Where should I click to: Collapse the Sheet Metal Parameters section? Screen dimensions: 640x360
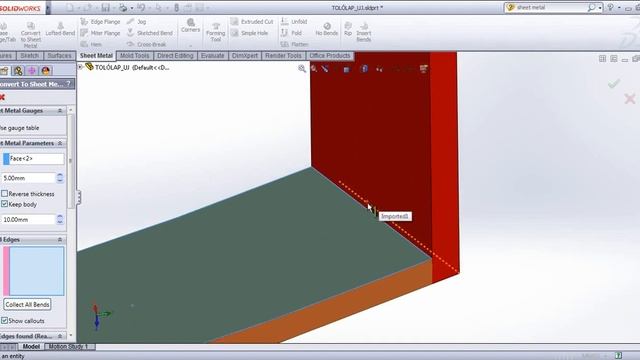click(60, 143)
